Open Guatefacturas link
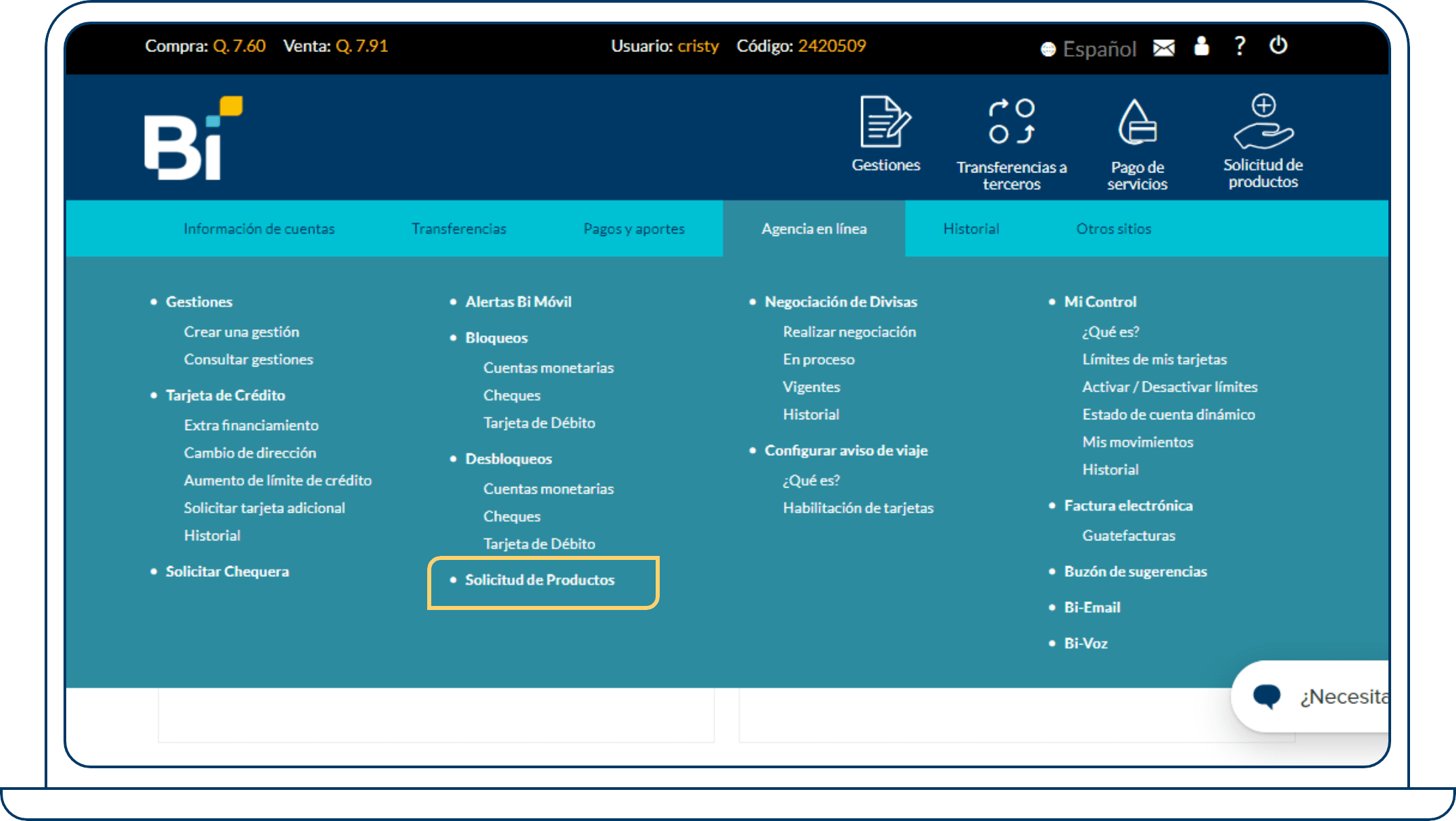1456x821 pixels. [x=1128, y=536]
